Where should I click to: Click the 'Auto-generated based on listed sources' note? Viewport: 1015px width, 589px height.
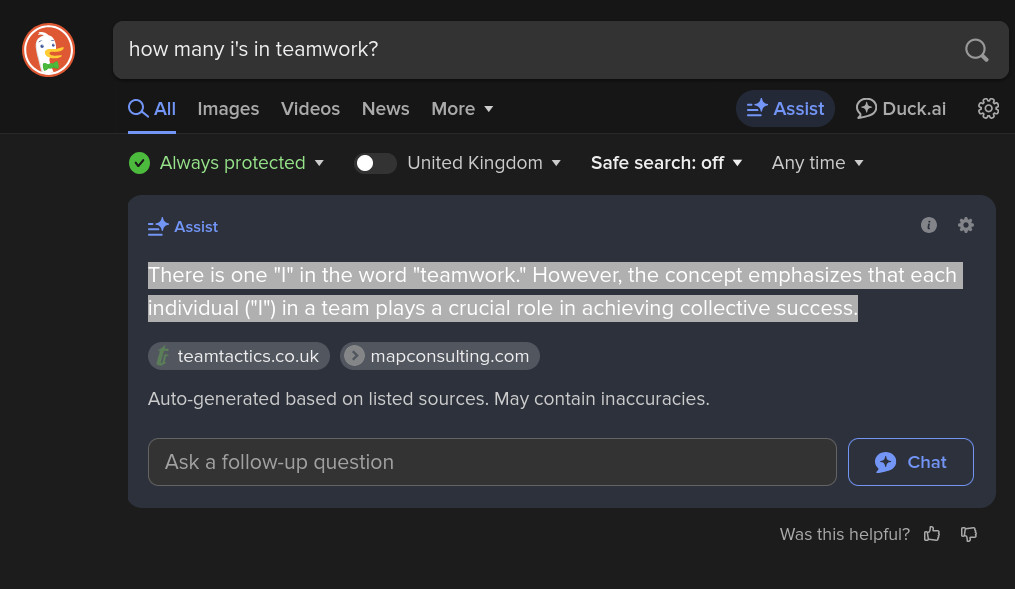429,399
